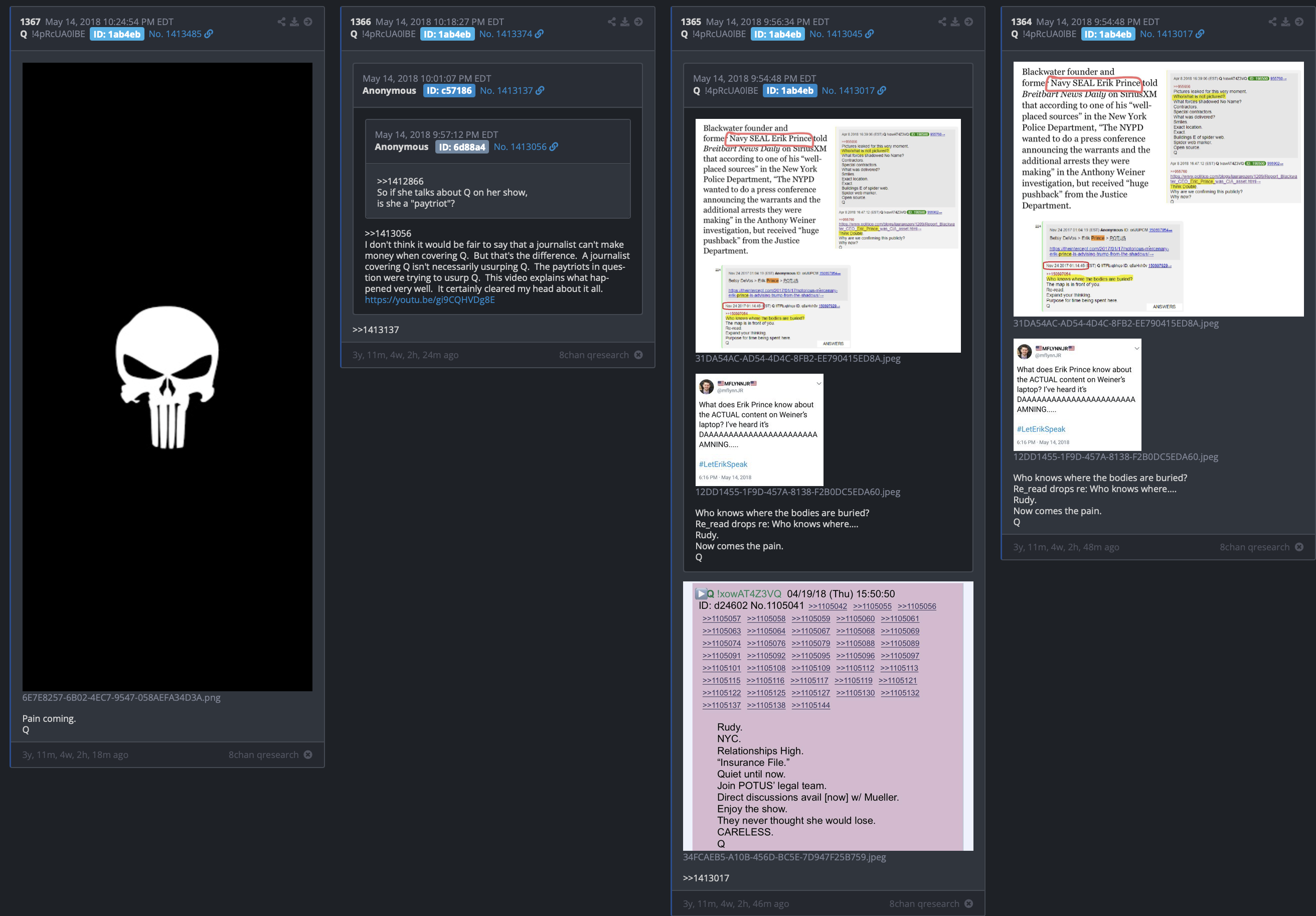Share post 1366 using its share icon

click(x=611, y=22)
